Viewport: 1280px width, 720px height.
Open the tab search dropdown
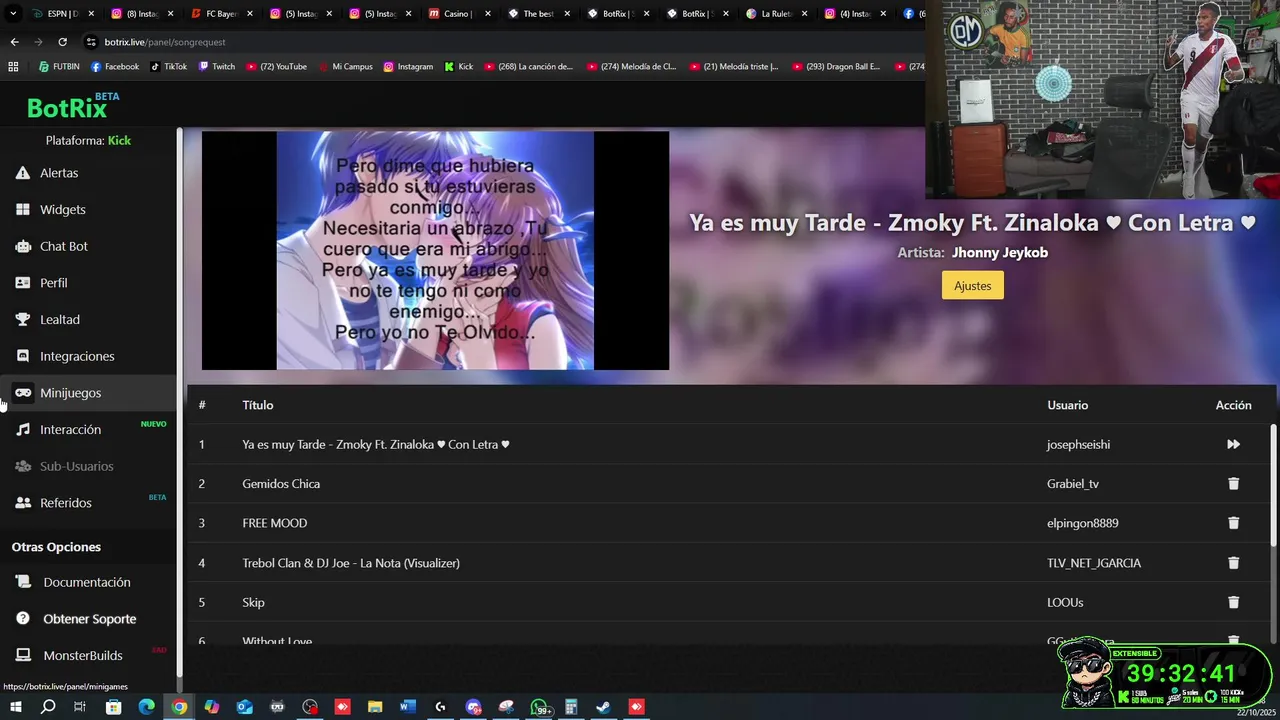coord(13,14)
